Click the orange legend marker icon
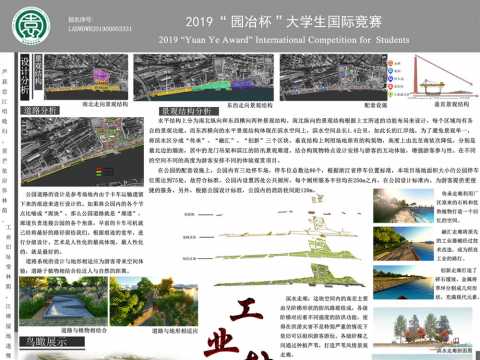The width and height of the screenshot is (480, 360). pyautogui.click(x=390, y=63)
